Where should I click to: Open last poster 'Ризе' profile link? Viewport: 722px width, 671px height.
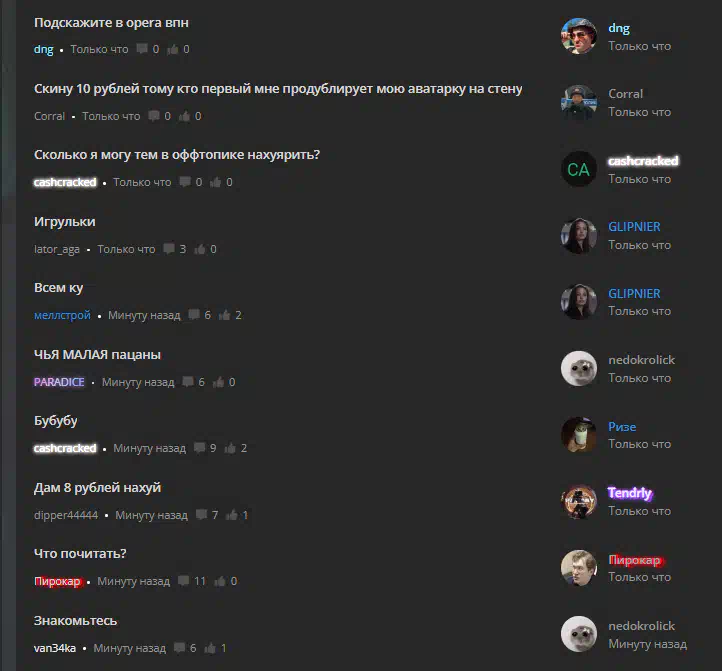tap(622, 426)
